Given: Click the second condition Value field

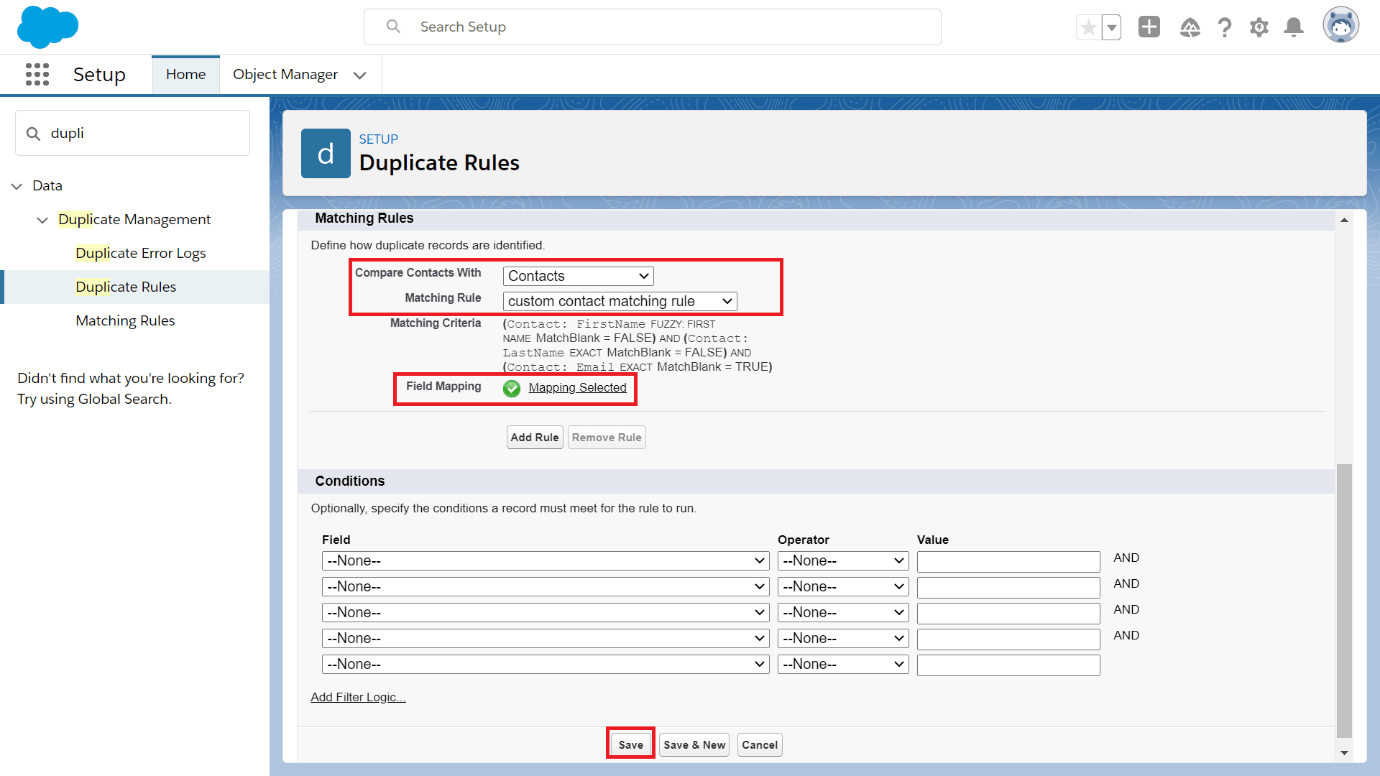Looking at the screenshot, I should click(x=1008, y=587).
